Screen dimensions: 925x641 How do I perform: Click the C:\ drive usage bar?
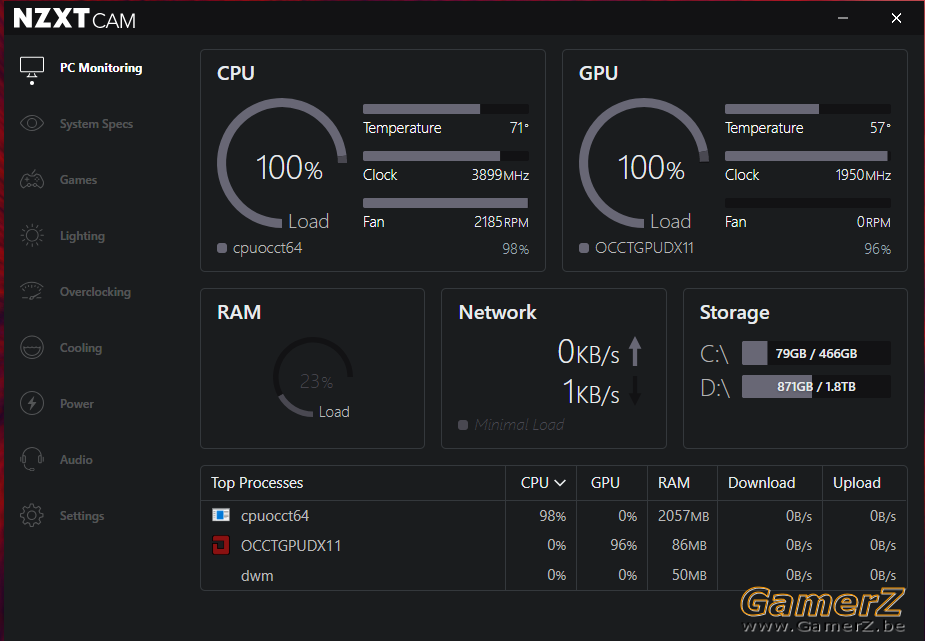point(816,353)
